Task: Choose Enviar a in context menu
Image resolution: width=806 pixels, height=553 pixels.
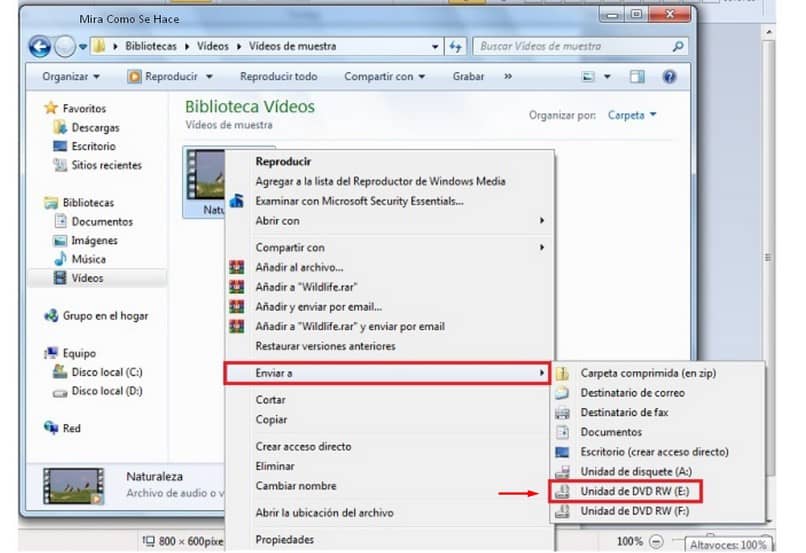Action: [x=388, y=373]
